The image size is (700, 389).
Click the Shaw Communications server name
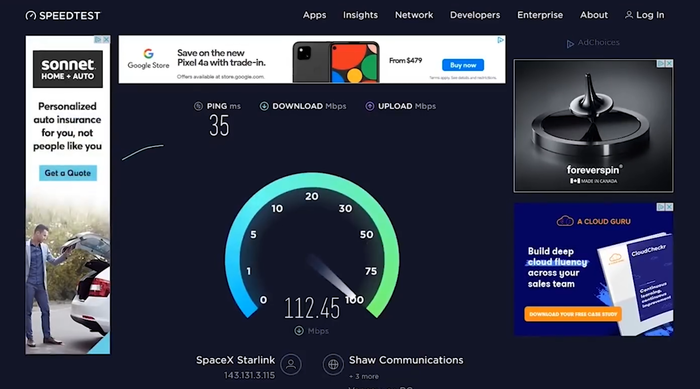pyautogui.click(x=406, y=360)
